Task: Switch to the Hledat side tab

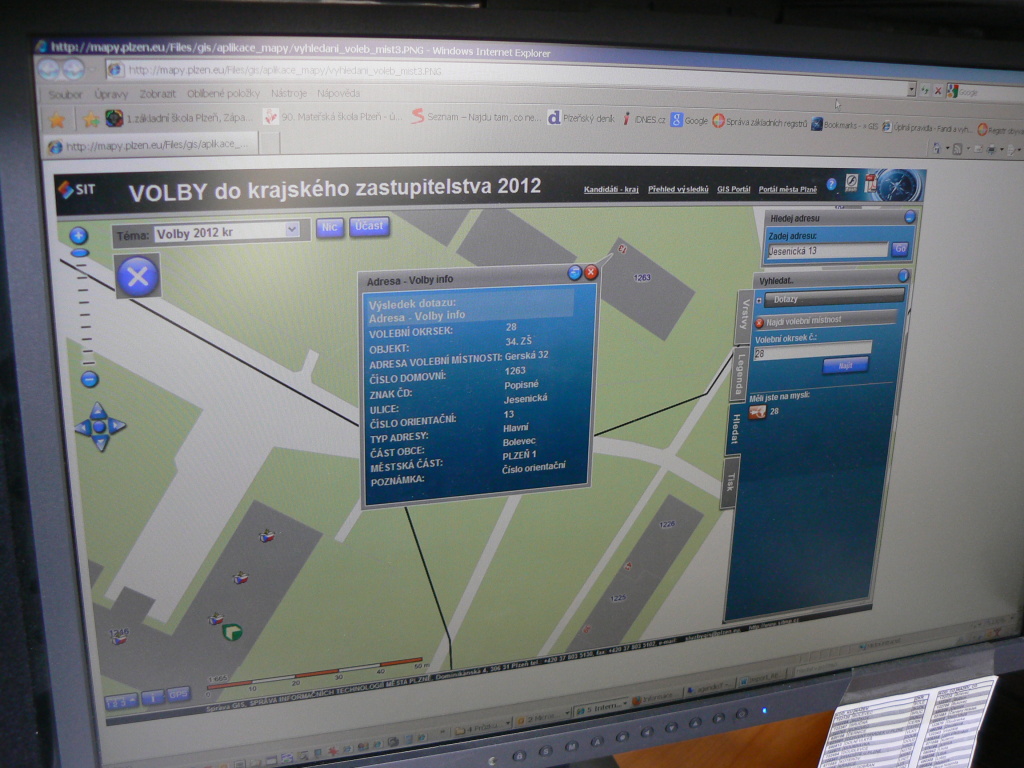Action: pos(734,429)
